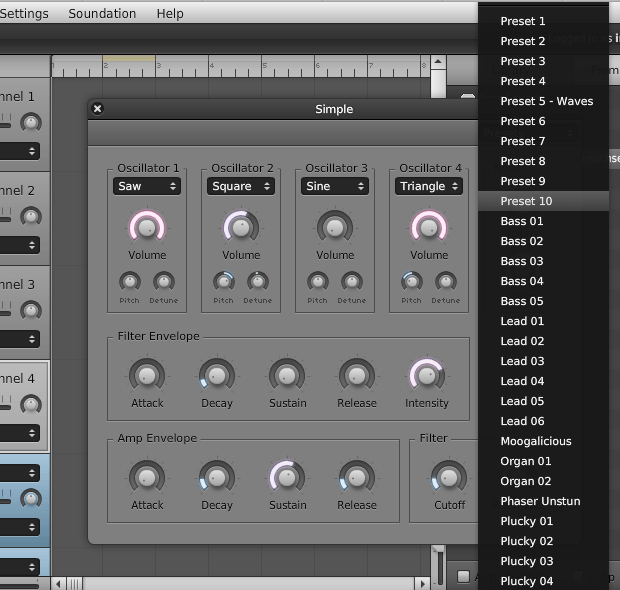Open the Soundation menu
This screenshot has width=620, height=590.
pyautogui.click(x=102, y=13)
